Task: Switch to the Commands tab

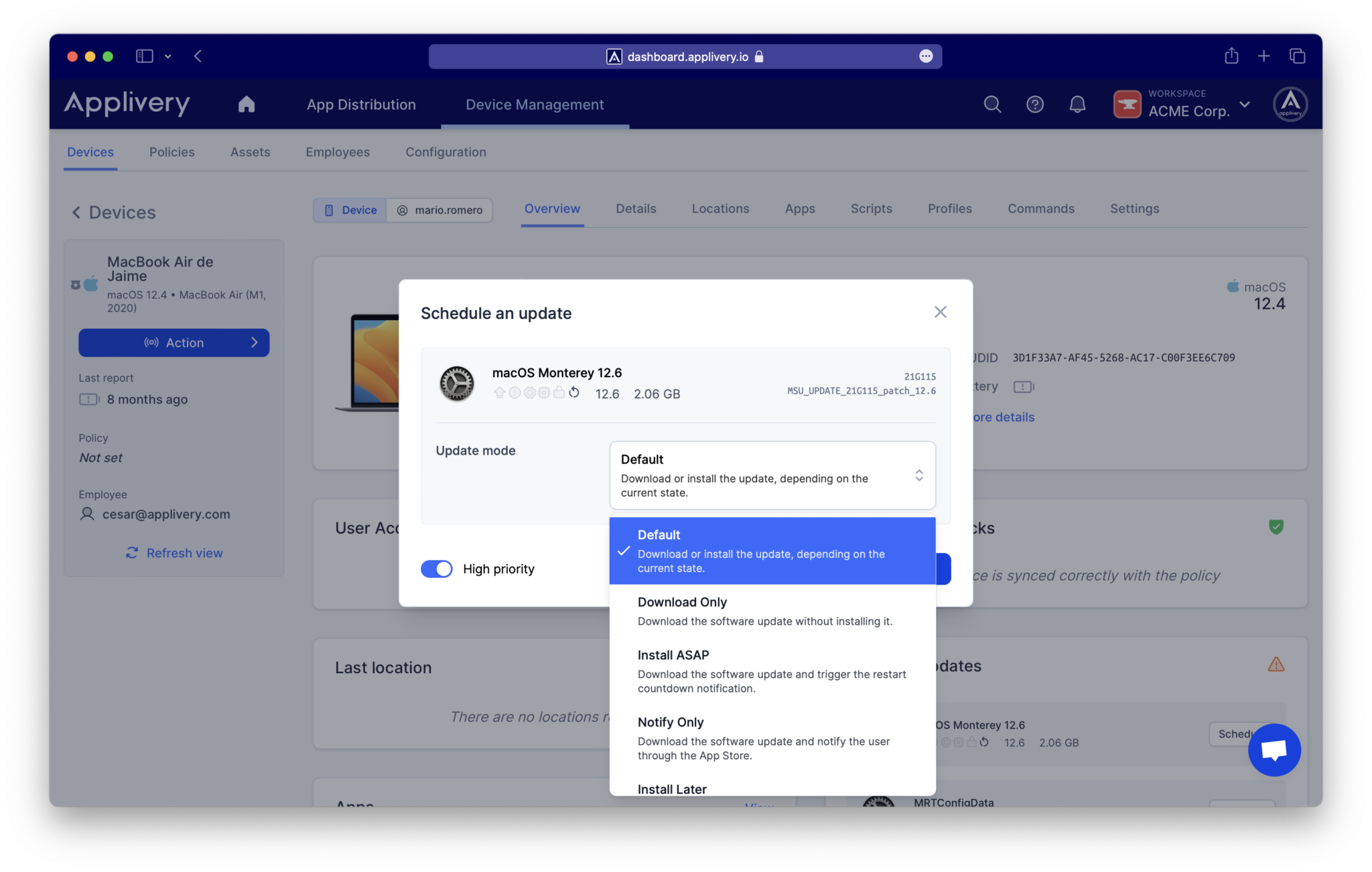Action: (1040, 208)
